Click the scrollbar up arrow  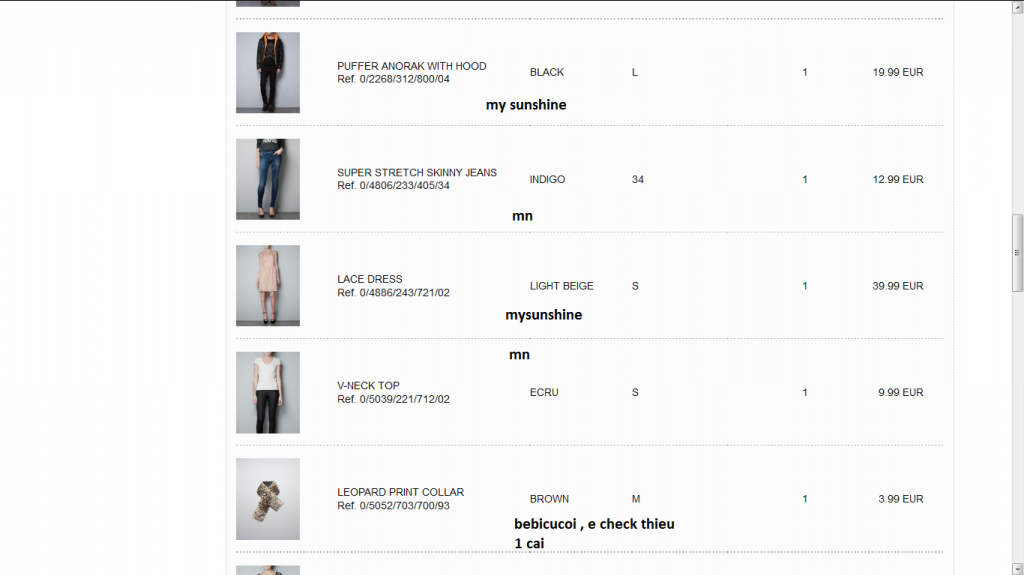(1017, 7)
